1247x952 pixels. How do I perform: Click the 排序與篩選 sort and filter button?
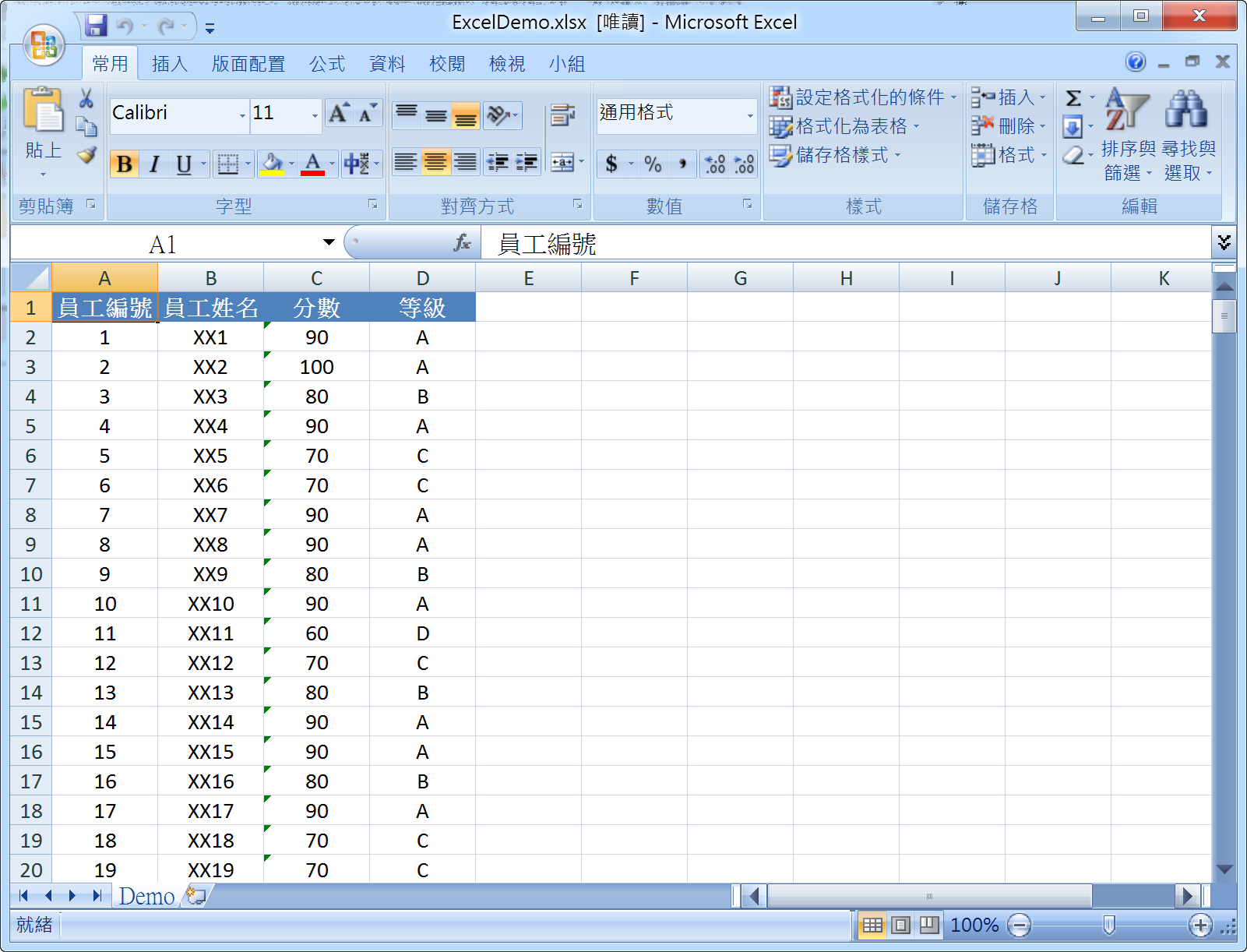pyautogui.click(x=1129, y=134)
